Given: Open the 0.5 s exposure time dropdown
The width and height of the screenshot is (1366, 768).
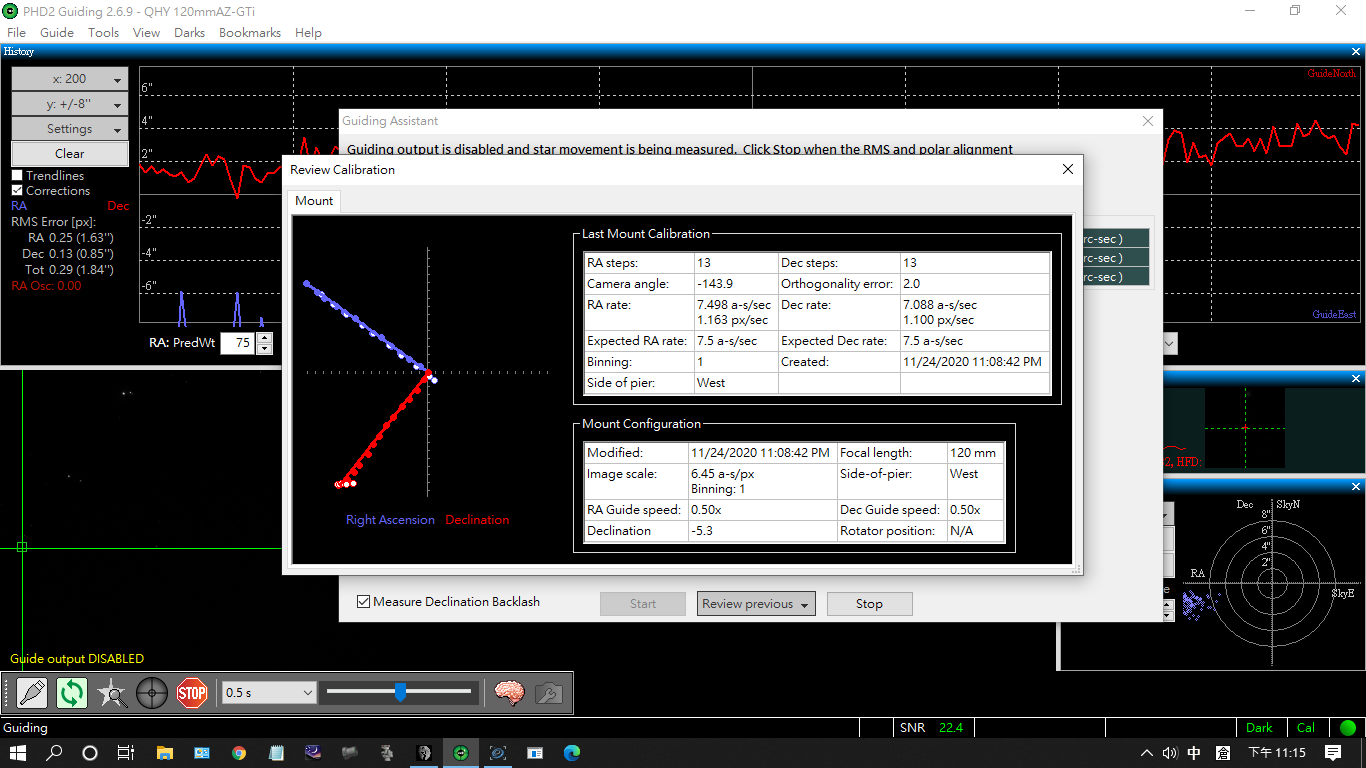Looking at the screenshot, I should point(269,693).
